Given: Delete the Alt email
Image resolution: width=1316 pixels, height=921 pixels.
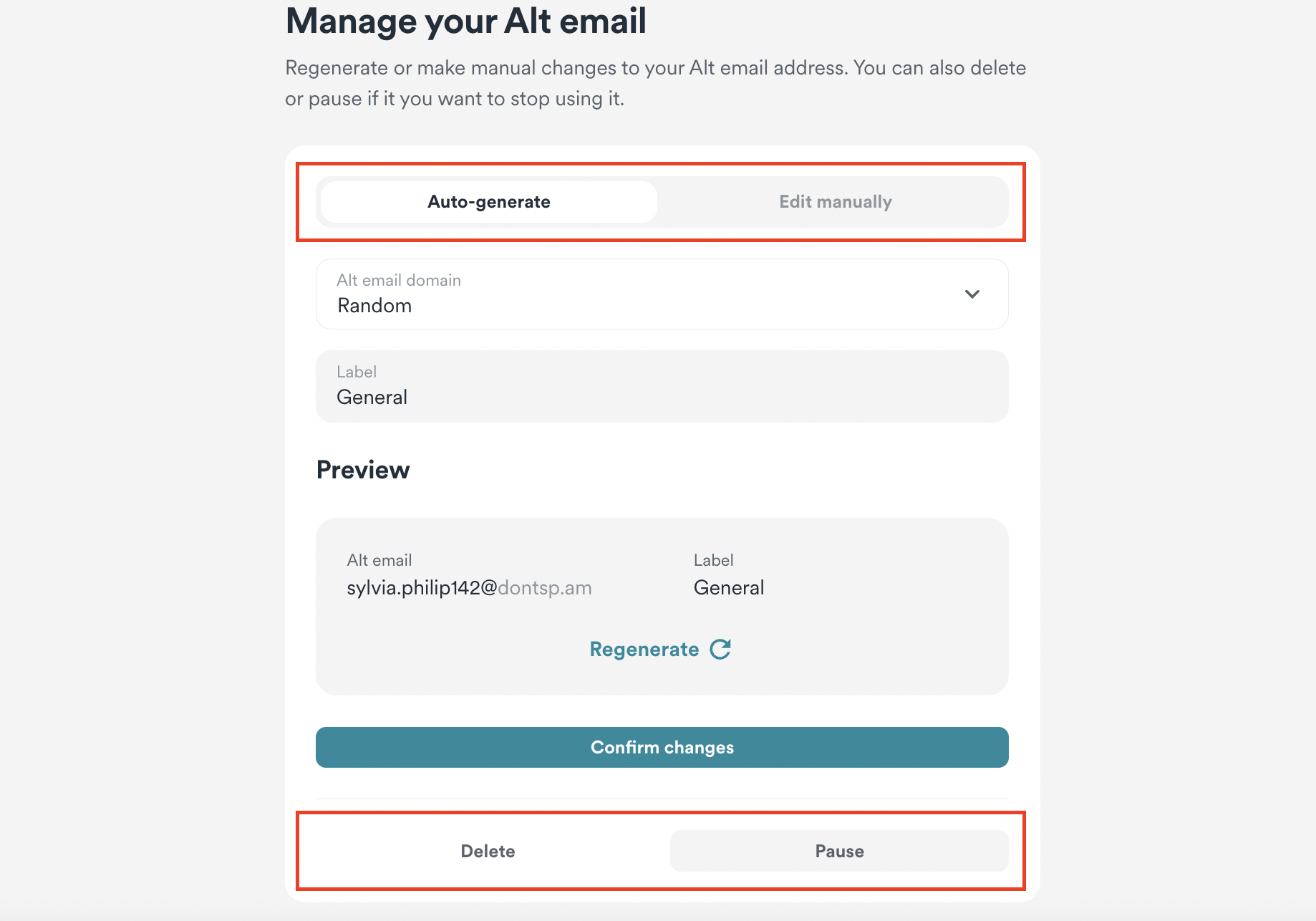Looking at the screenshot, I should pyautogui.click(x=488, y=851).
